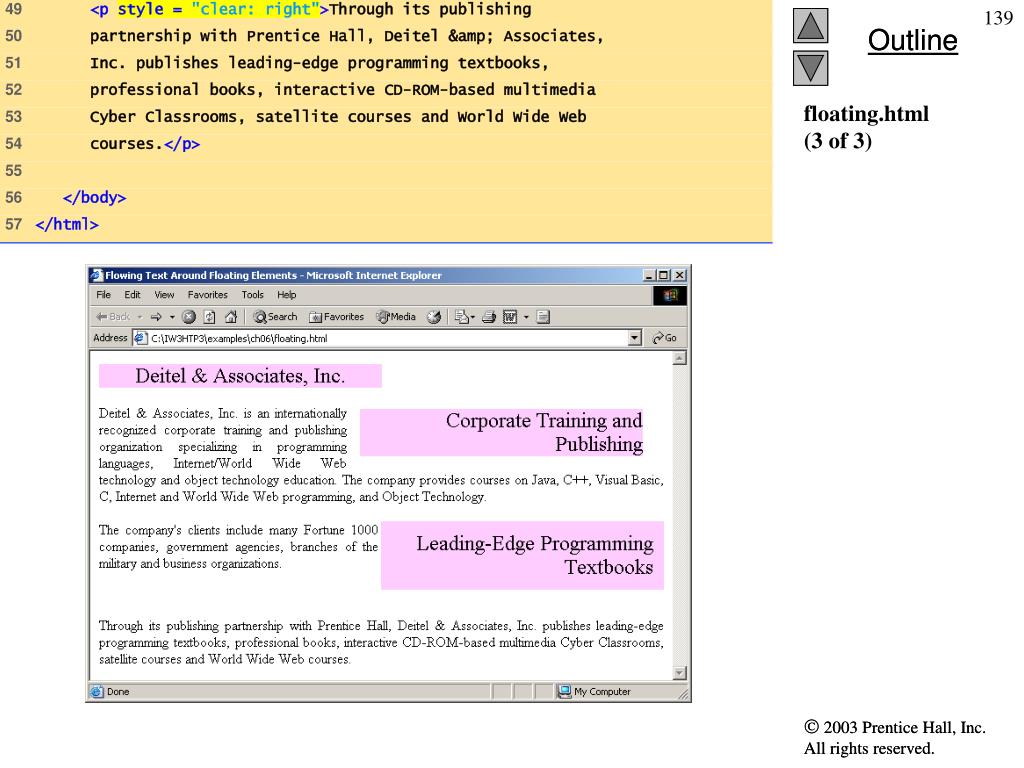Expand the Address bar dropdown
This screenshot has width=1024, height=768.
tap(634, 338)
